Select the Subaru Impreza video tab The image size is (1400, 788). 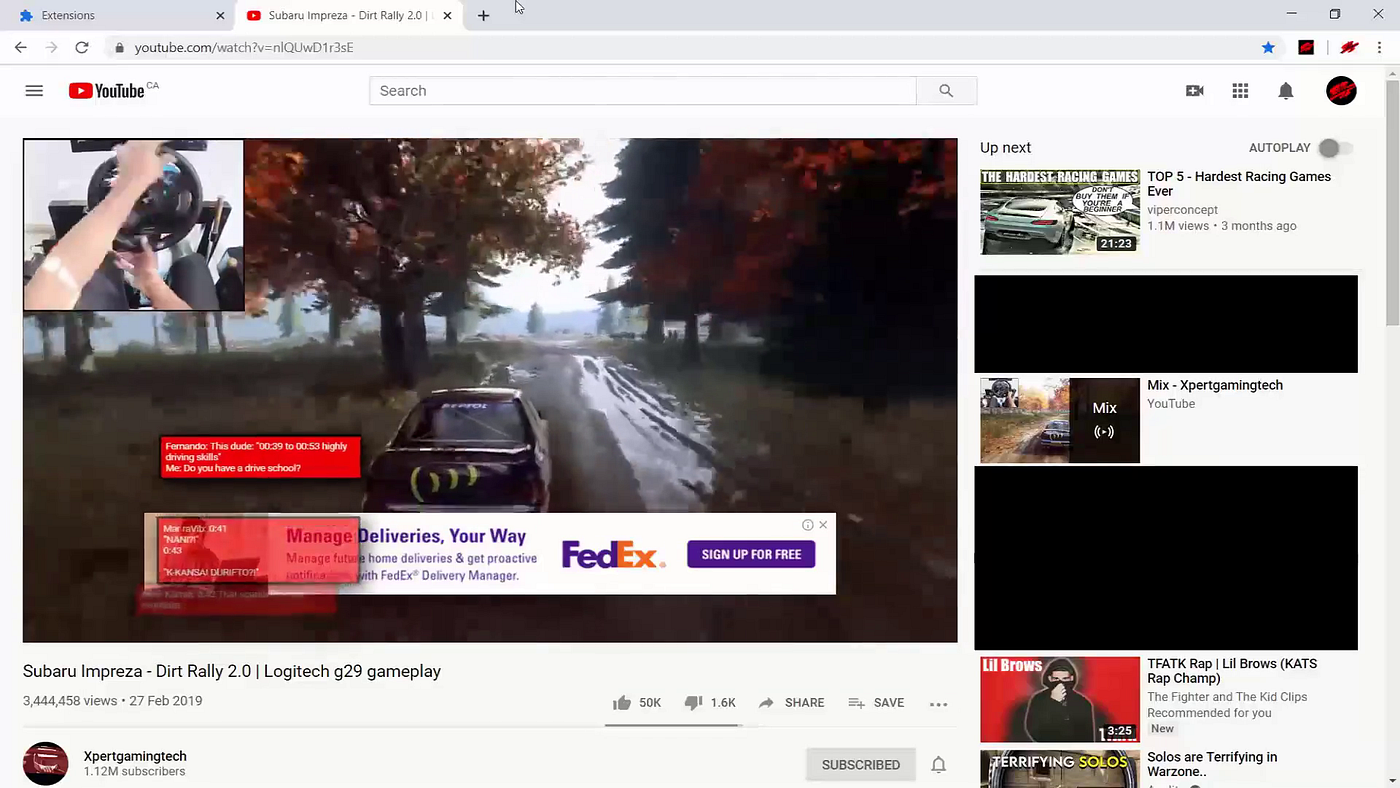coord(349,16)
